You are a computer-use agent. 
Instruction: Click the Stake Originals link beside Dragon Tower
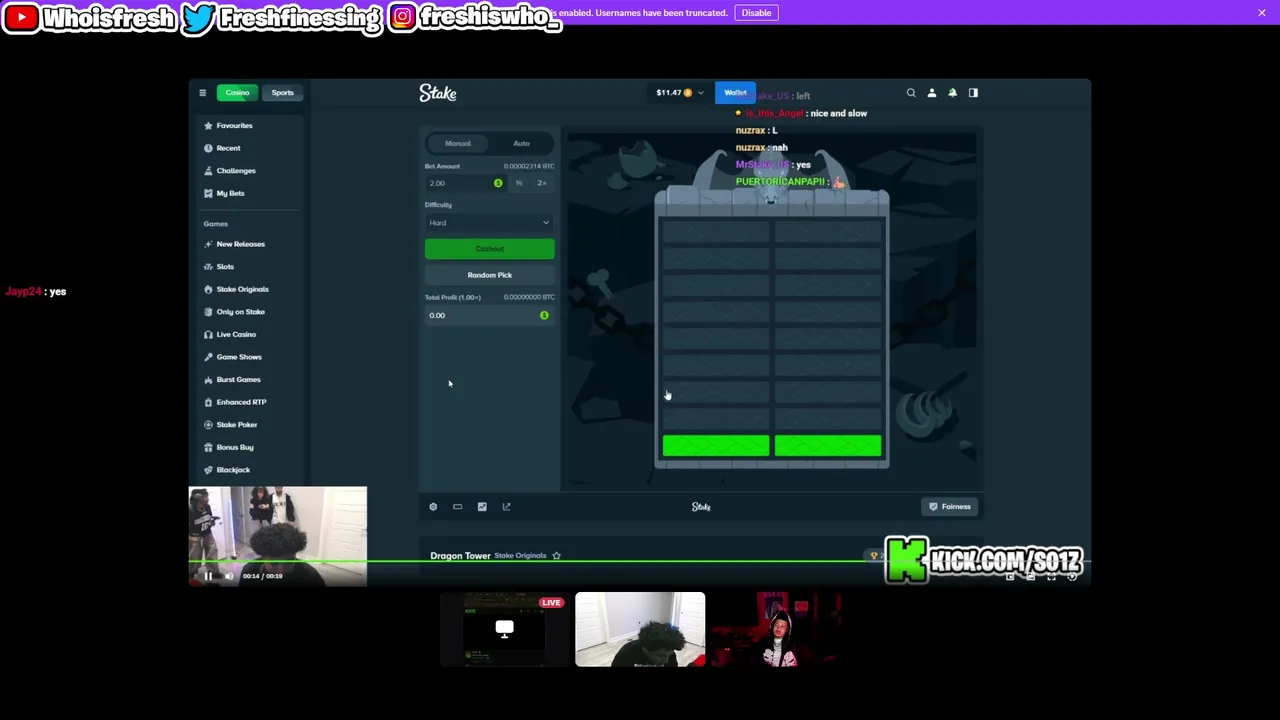(520, 556)
